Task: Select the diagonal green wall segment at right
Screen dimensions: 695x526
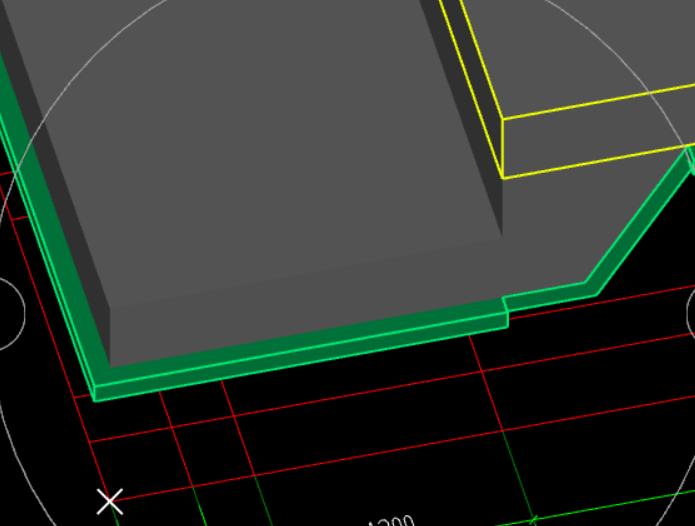Action: tap(640, 220)
